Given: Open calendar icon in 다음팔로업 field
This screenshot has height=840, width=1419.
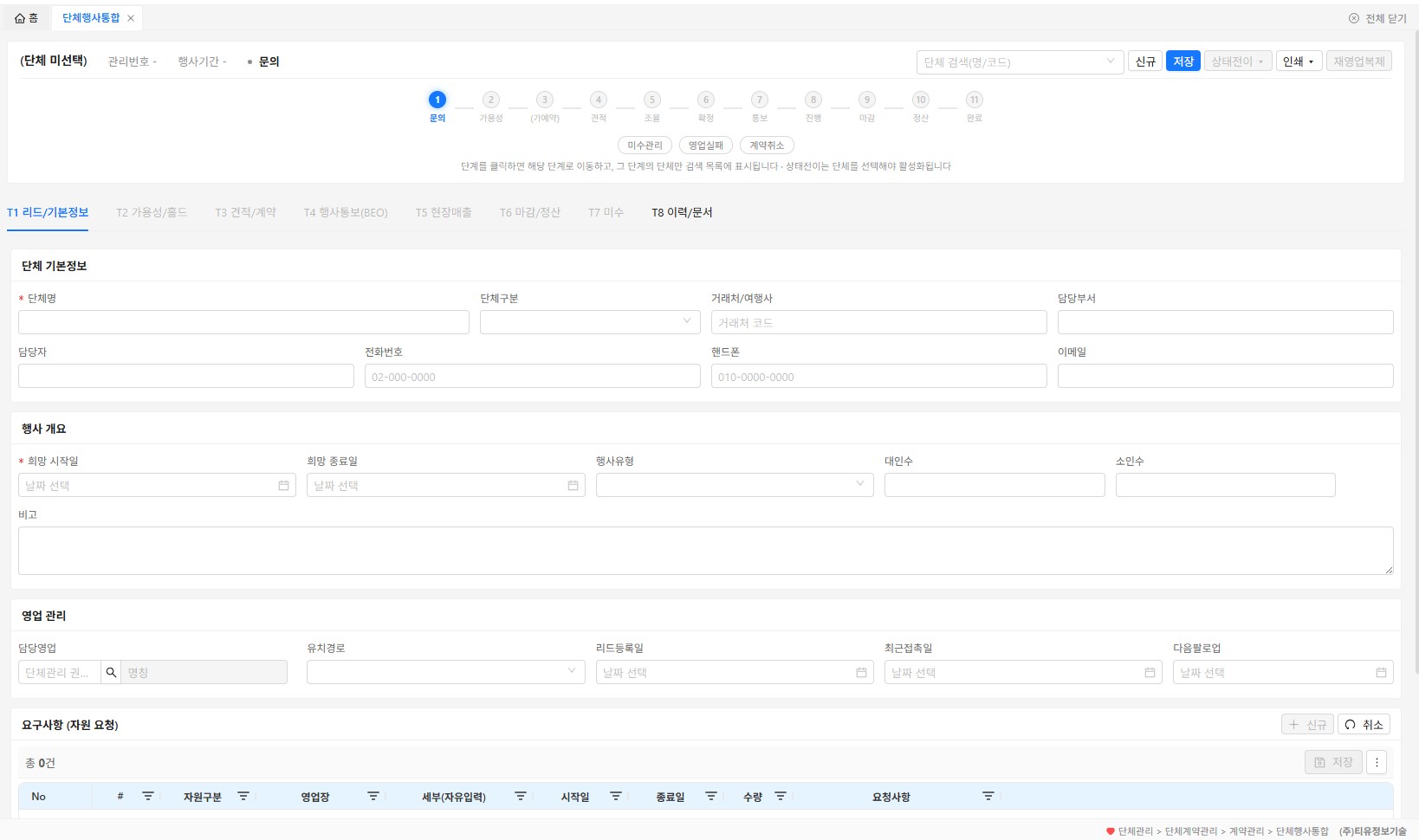Looking at the screenshot, I should tap(1381, 673).
